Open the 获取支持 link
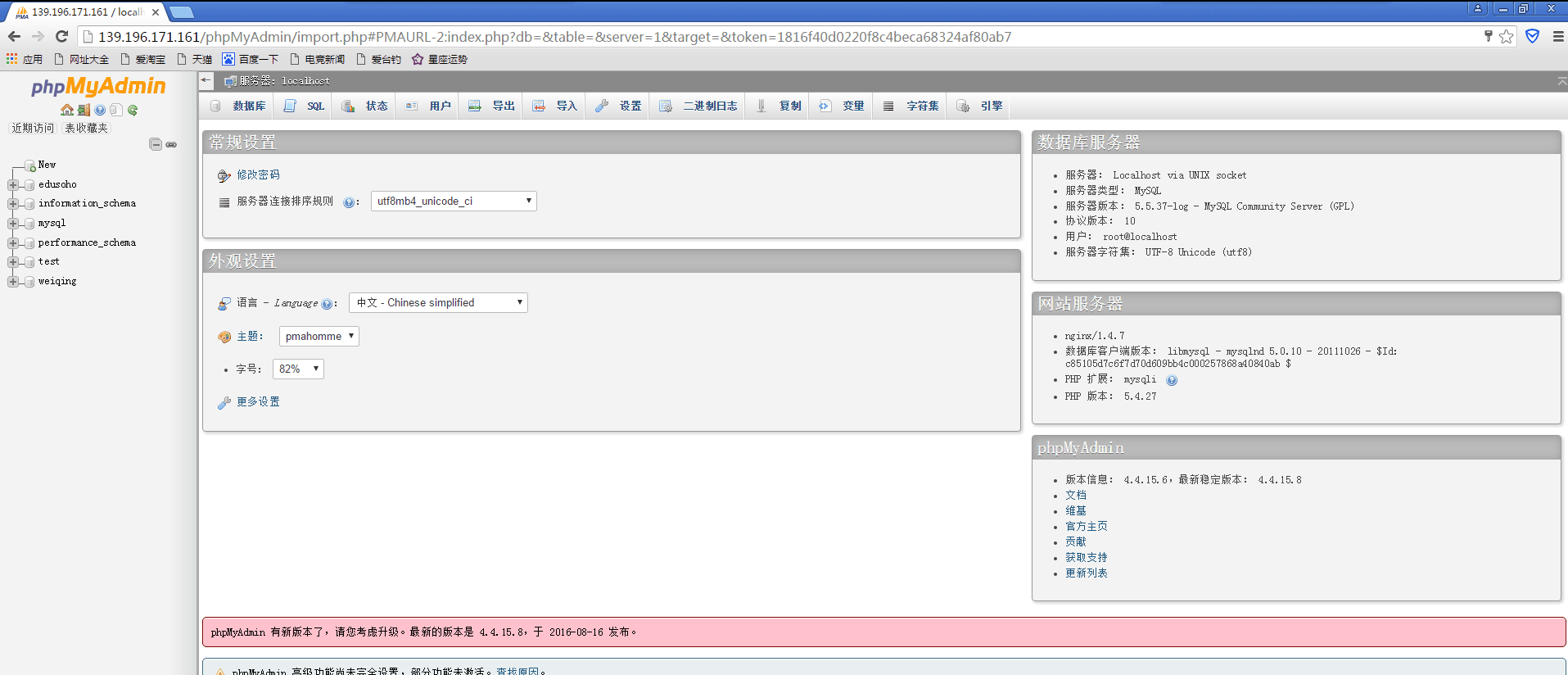 (x=1087, y=557)
